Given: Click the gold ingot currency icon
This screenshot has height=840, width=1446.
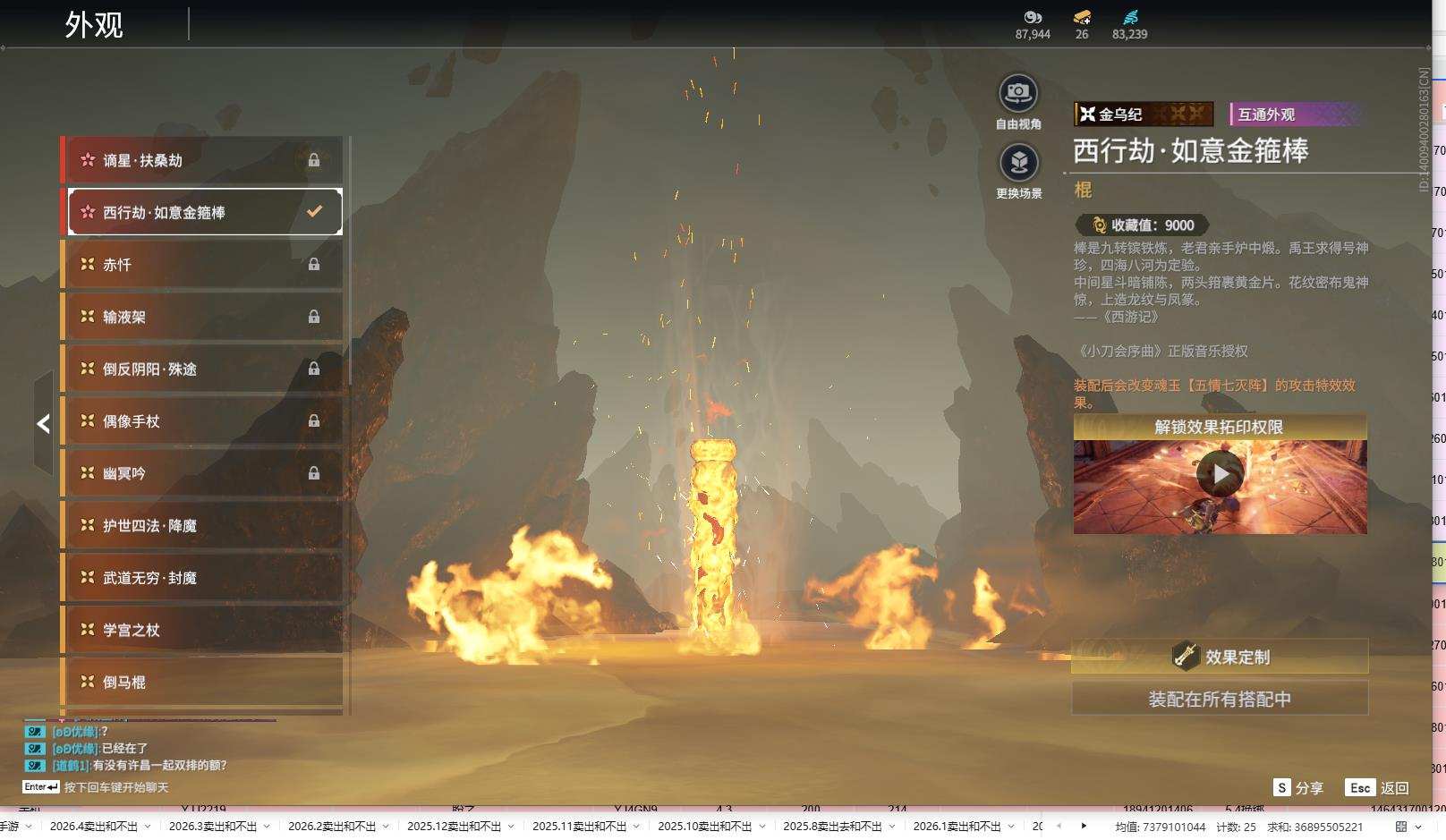Looking at the screenshot, I should tap(1082, 17).
